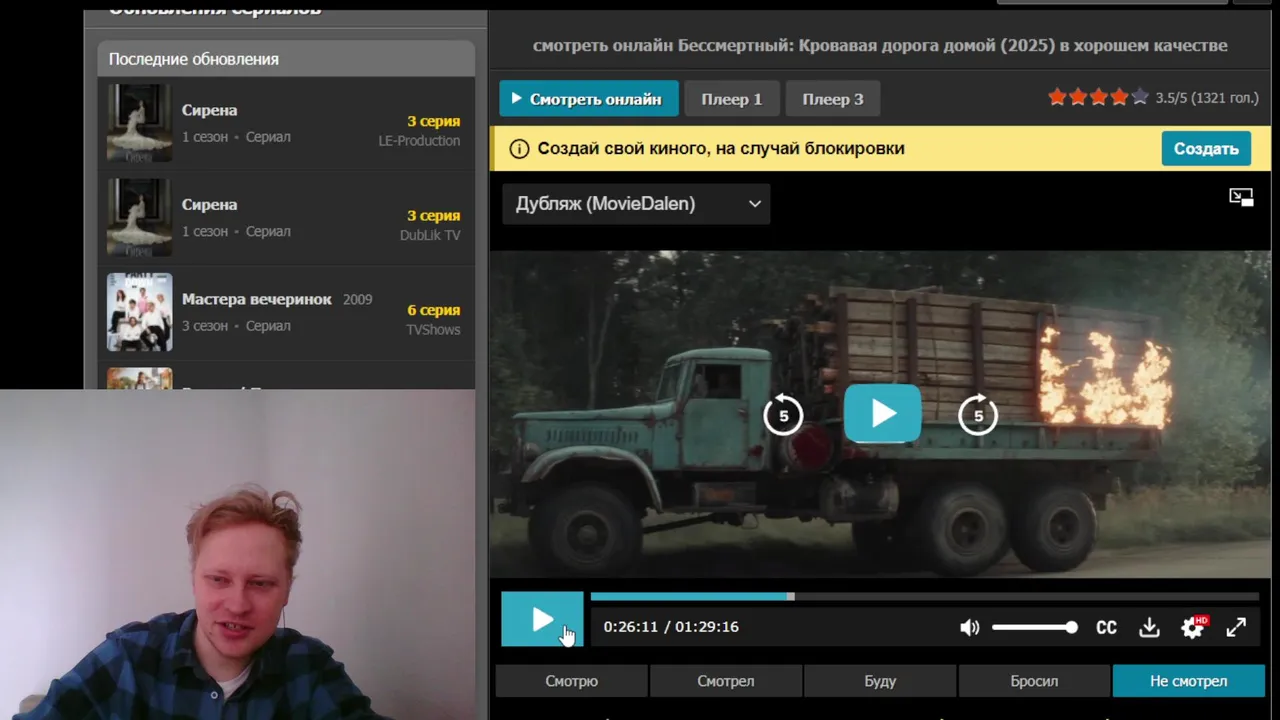
Task: Skip forward 5 seconds with the forward-skip icon
Action: tap(978, 415)
